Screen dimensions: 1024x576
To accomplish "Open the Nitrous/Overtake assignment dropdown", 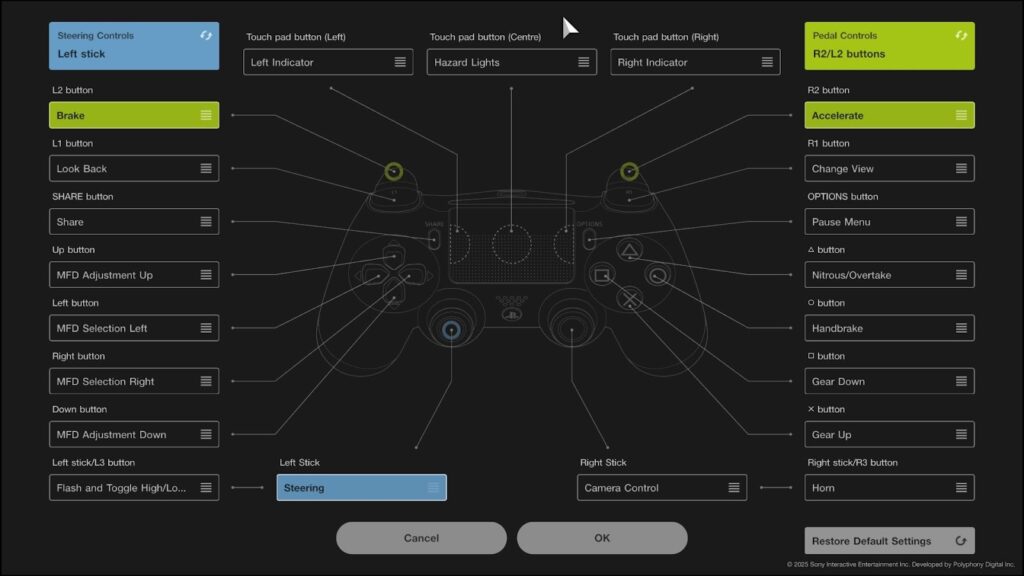I will tap(889, 275).
